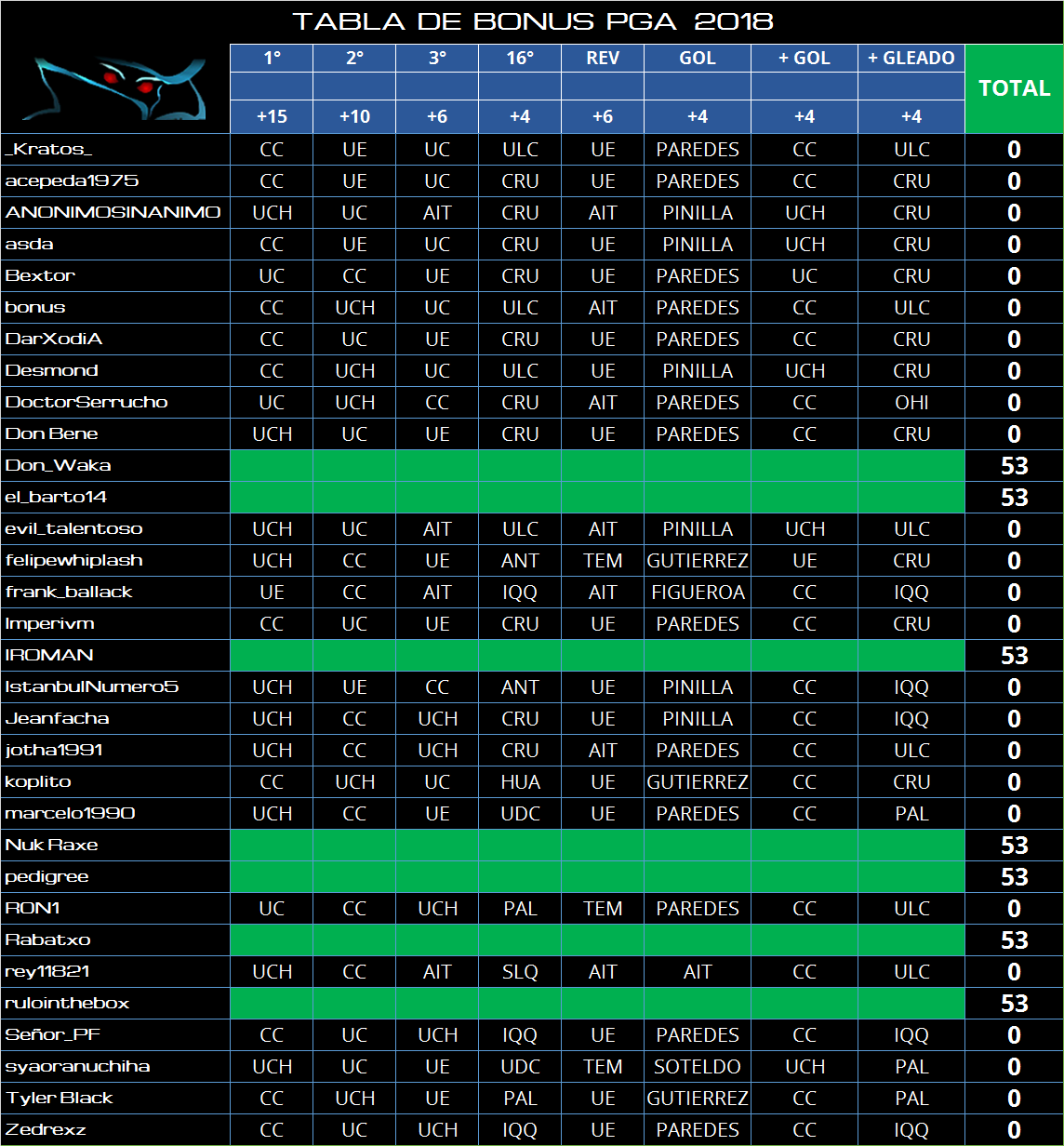1064x1146 pixels.
Task: Select the DoctorSerrucho player name
Action: click(x=86, y=403)
